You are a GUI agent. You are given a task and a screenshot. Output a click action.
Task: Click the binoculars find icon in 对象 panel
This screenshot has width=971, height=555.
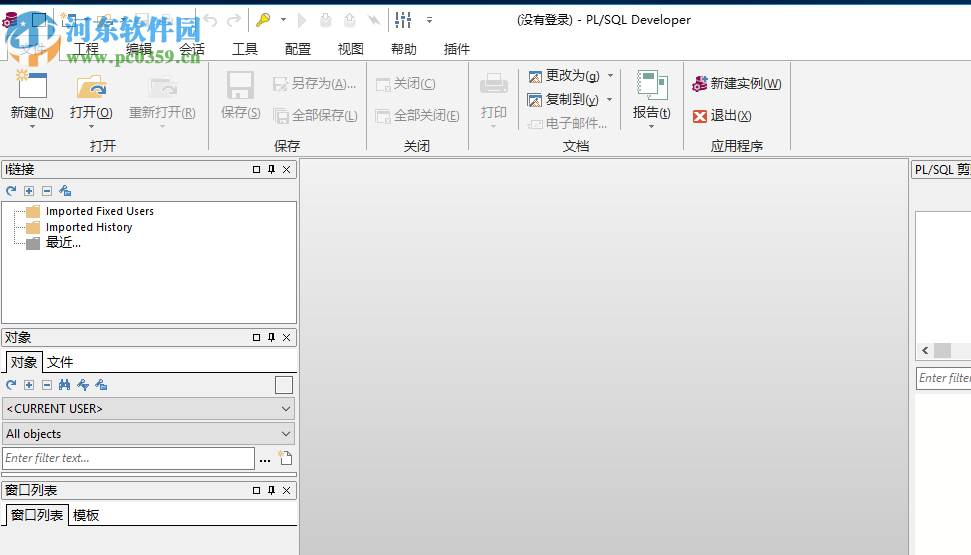click(x=65, y=385)
